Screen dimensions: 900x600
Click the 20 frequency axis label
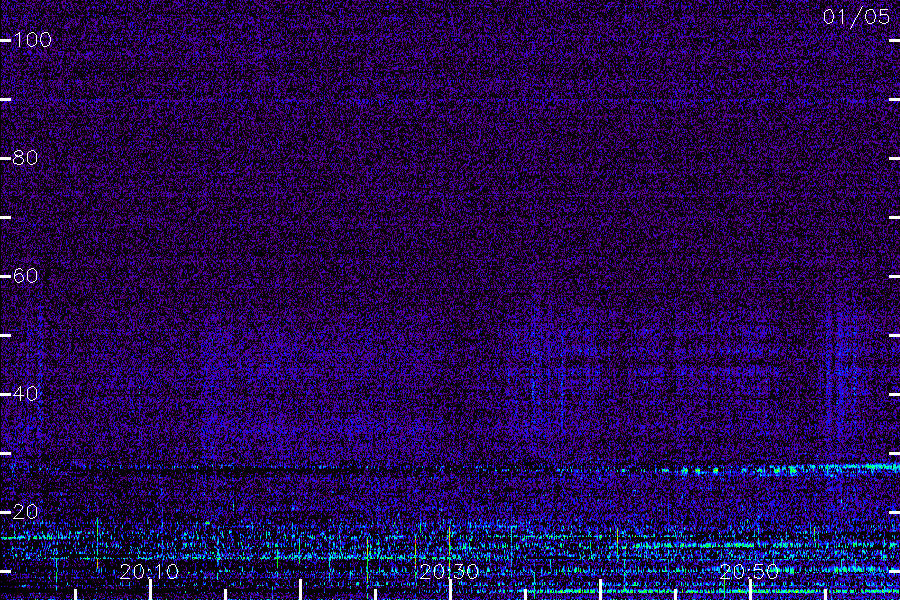tap(25, 512)
